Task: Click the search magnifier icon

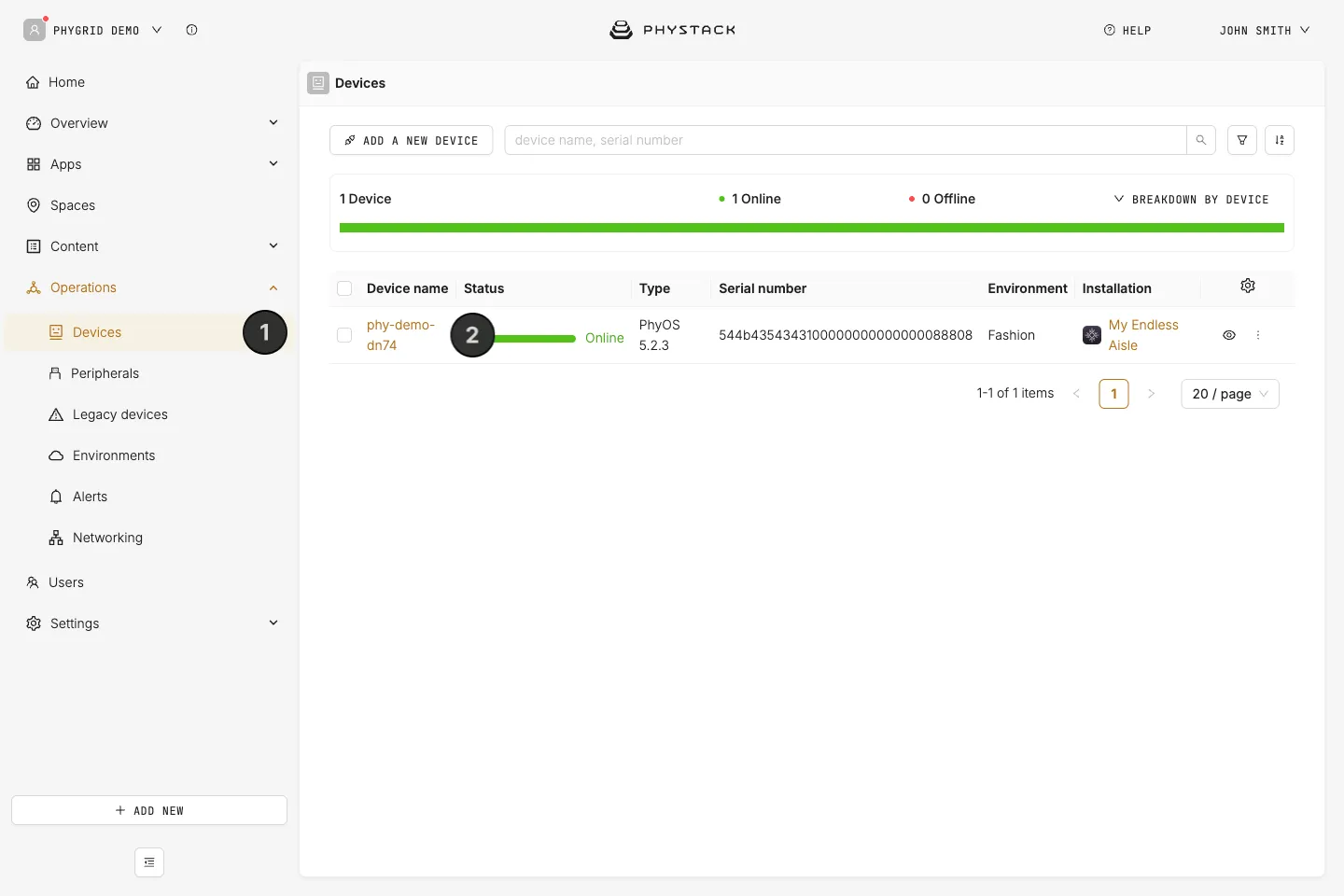Action: coord(1201,140)
